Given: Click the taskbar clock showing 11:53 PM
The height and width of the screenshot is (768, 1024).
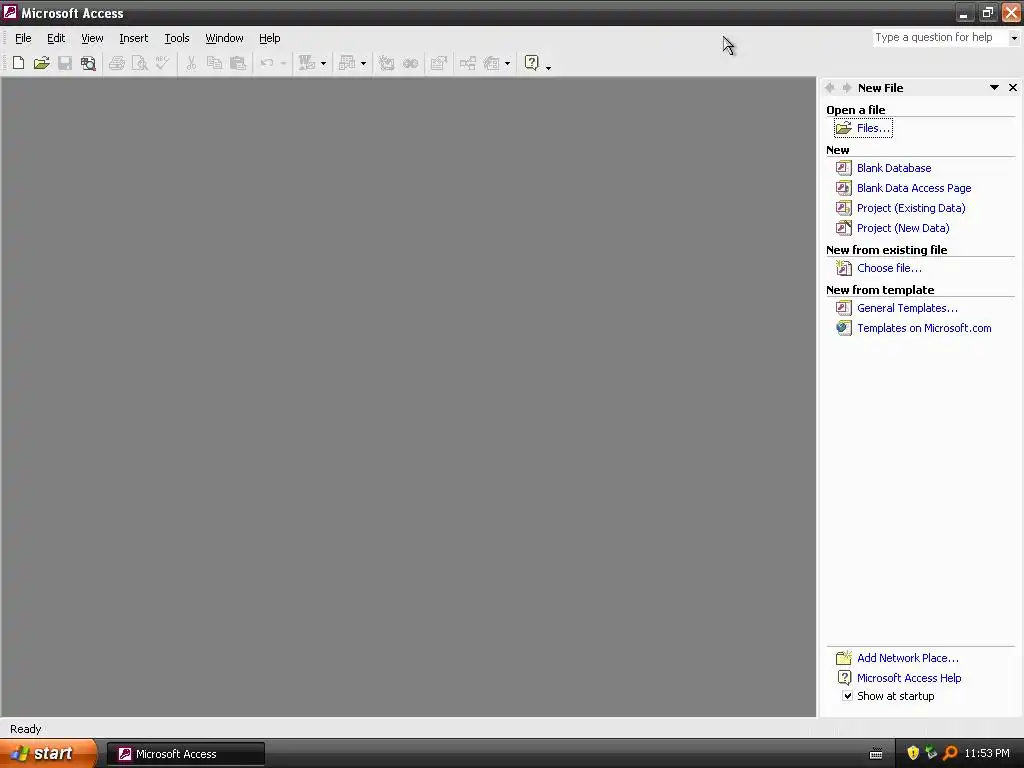Looking at the screenshot, I should tap(987, 753).
